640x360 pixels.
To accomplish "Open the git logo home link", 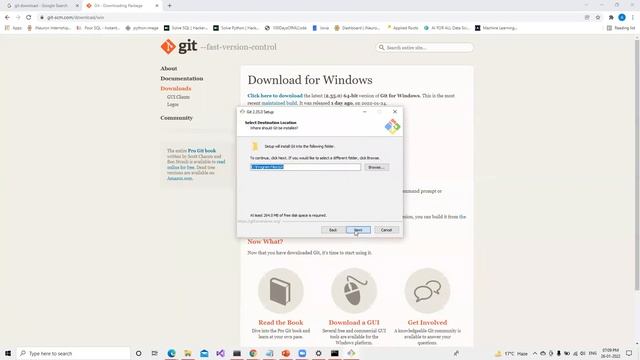I will (179, 47).
